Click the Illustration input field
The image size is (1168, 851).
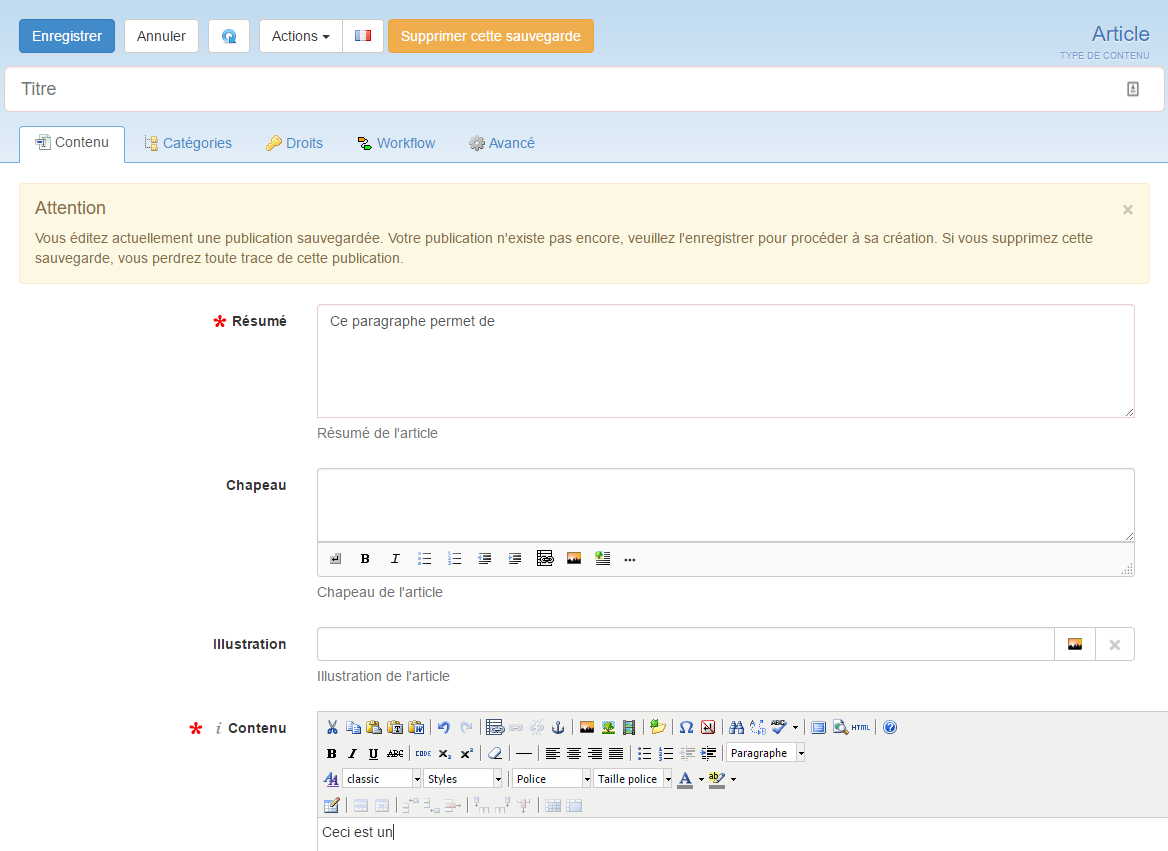(x=686, y=645)
